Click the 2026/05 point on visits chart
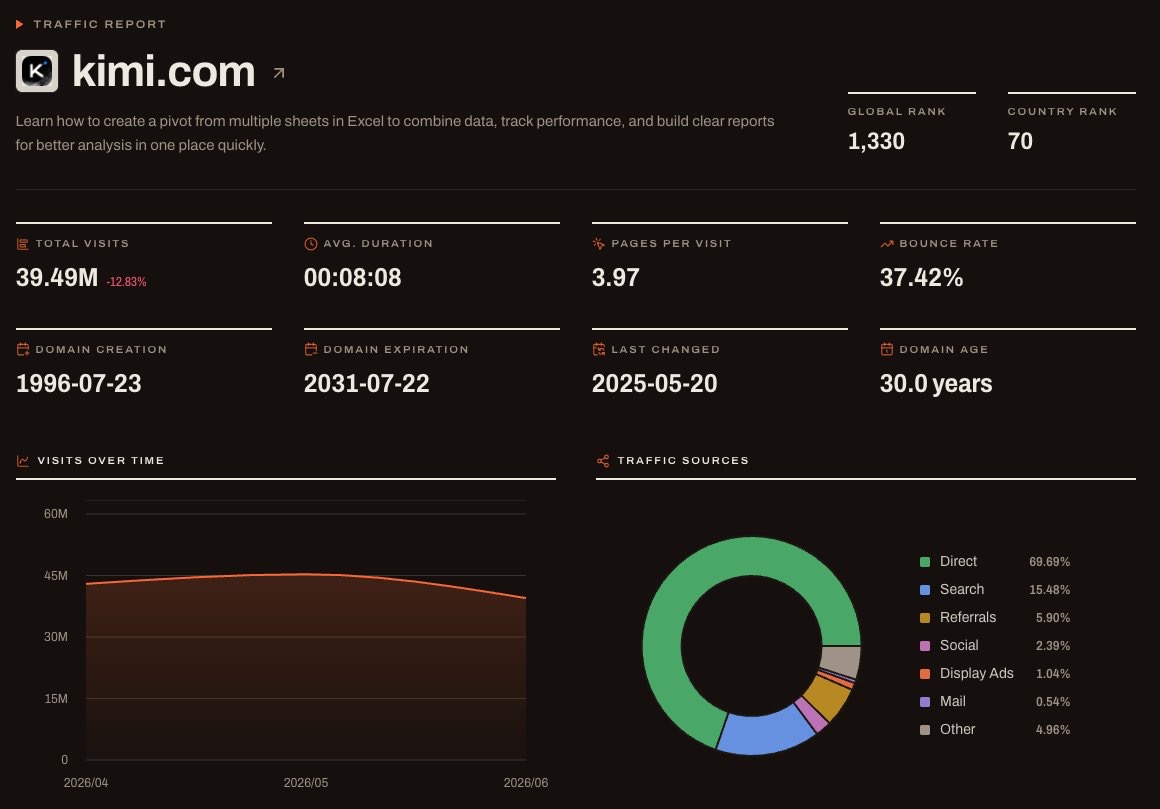 [306, 574]
